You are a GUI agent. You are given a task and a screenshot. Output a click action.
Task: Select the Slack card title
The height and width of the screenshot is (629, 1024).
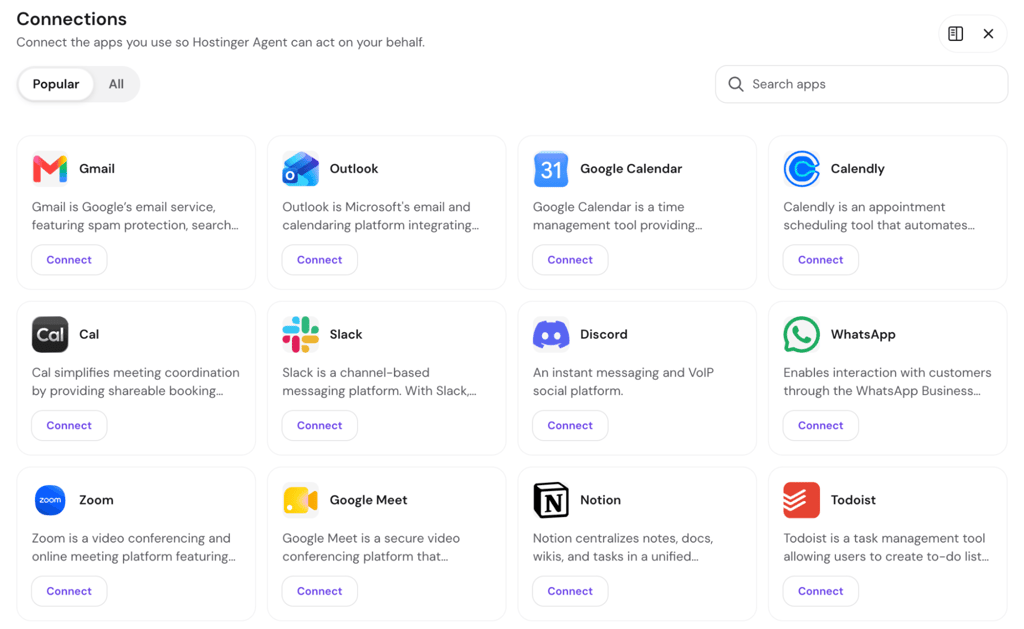coord(345,334)
